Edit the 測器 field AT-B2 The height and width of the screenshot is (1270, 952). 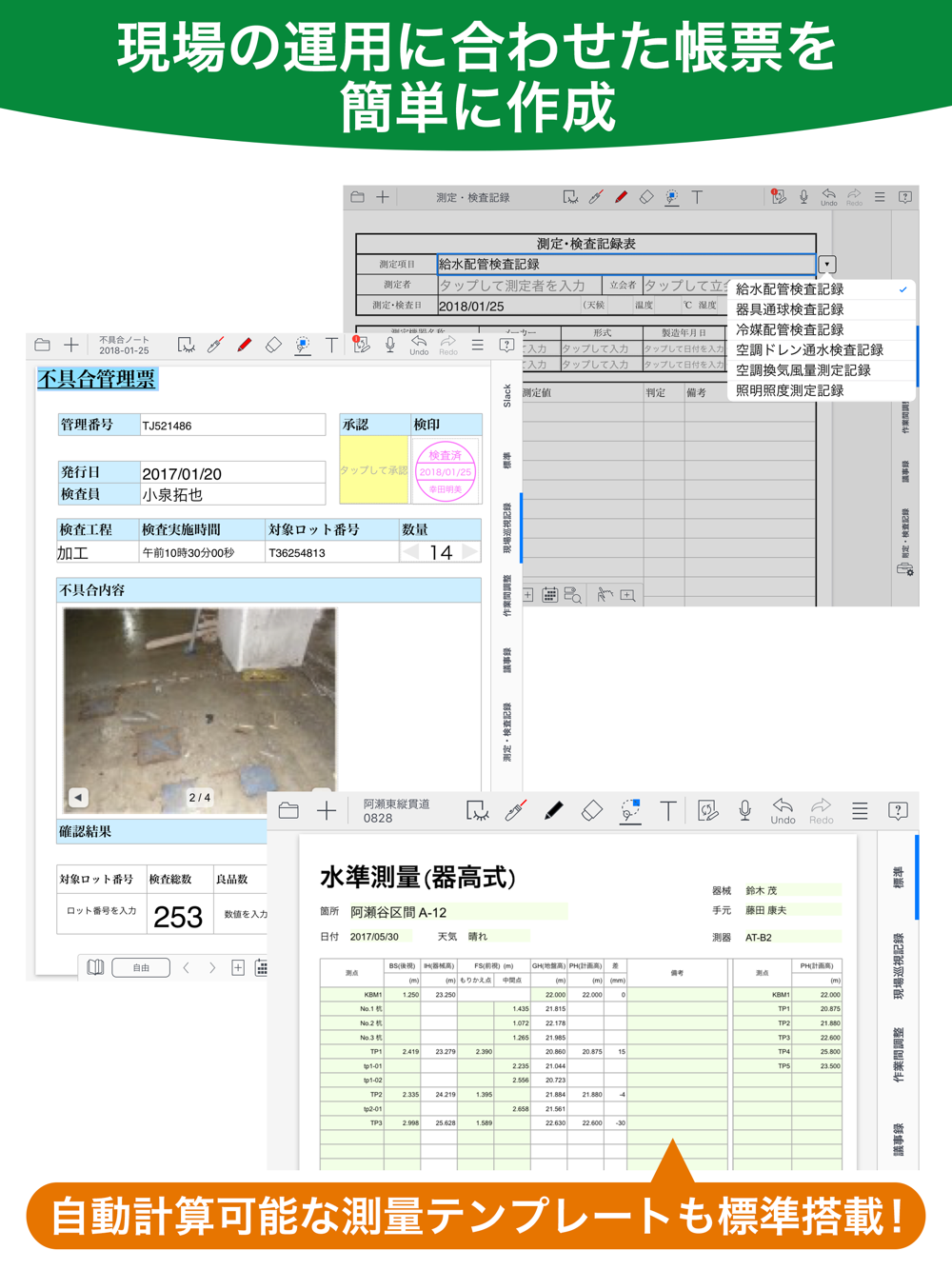pyautogui.click(x=792, y=938)
